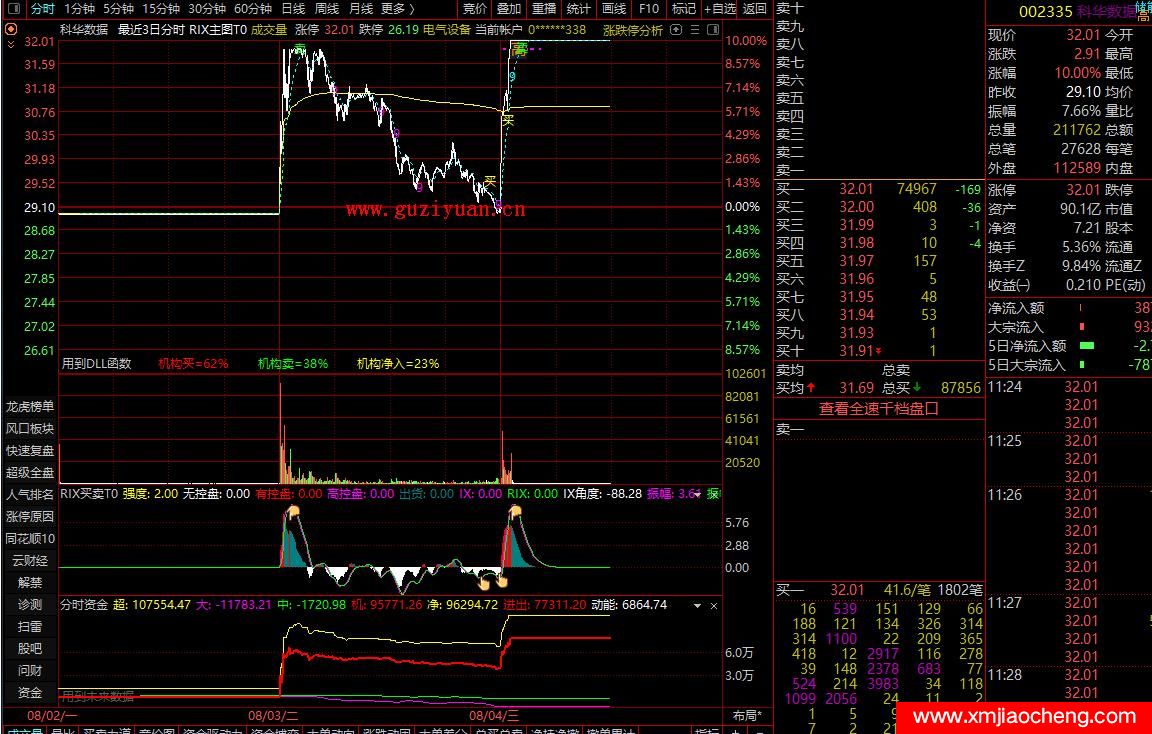Open F10 company information
The width and height of the screenshot is (1152, 734).
pyautogui.click(x=648, y=9)
